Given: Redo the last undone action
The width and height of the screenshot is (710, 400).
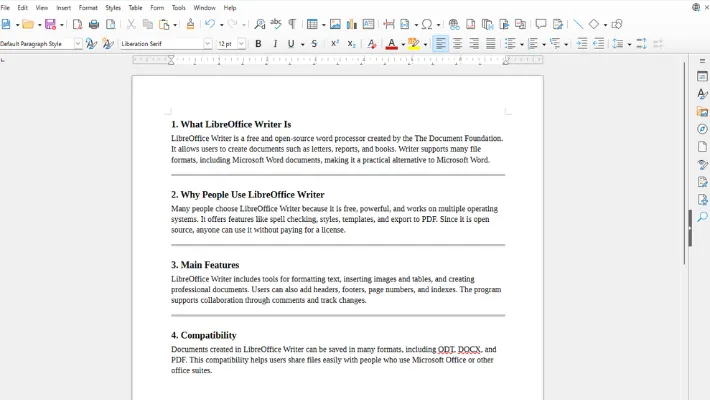Looking at the screenshot, I should [232, 24].
